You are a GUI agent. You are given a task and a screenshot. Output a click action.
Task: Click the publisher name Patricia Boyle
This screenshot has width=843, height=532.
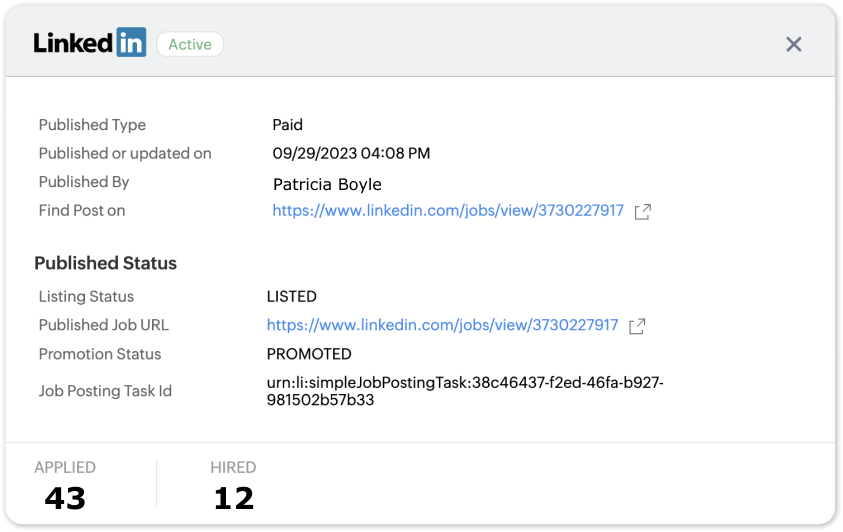pos(327,184)
